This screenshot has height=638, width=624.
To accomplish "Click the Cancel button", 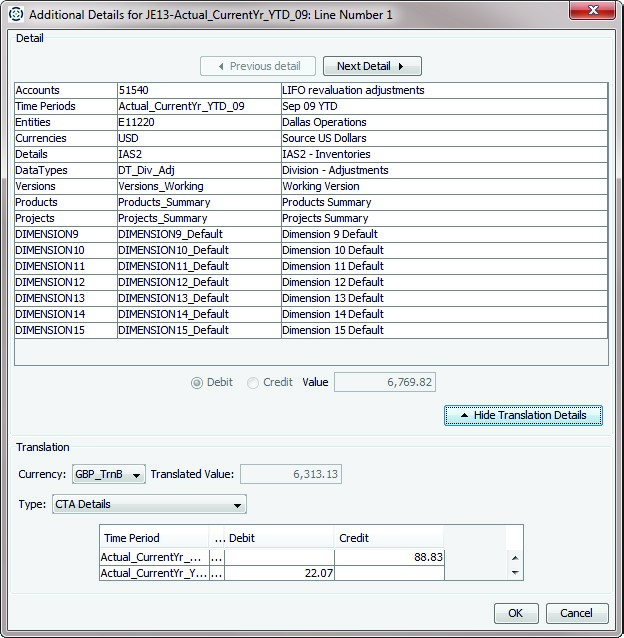I will point(576,613).
